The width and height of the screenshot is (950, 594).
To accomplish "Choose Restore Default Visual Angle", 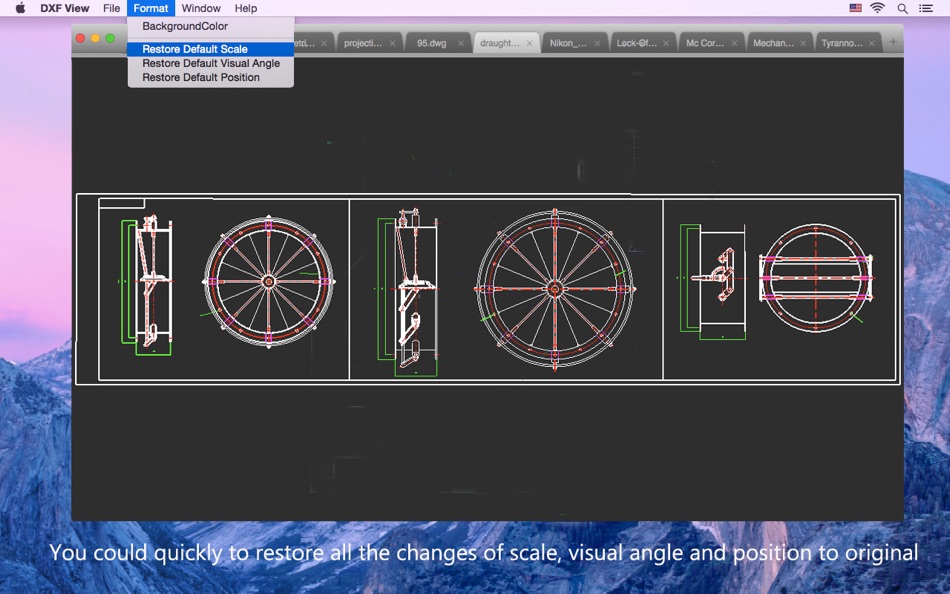I will (x=211, y=63).
